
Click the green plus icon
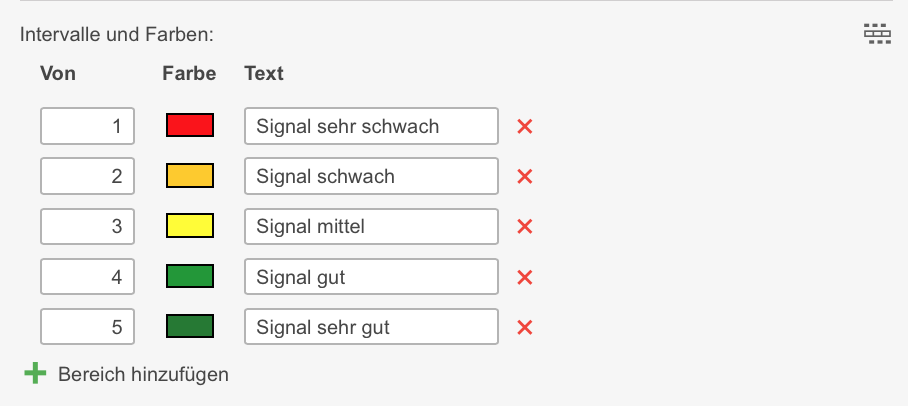(x=35, y=374)
